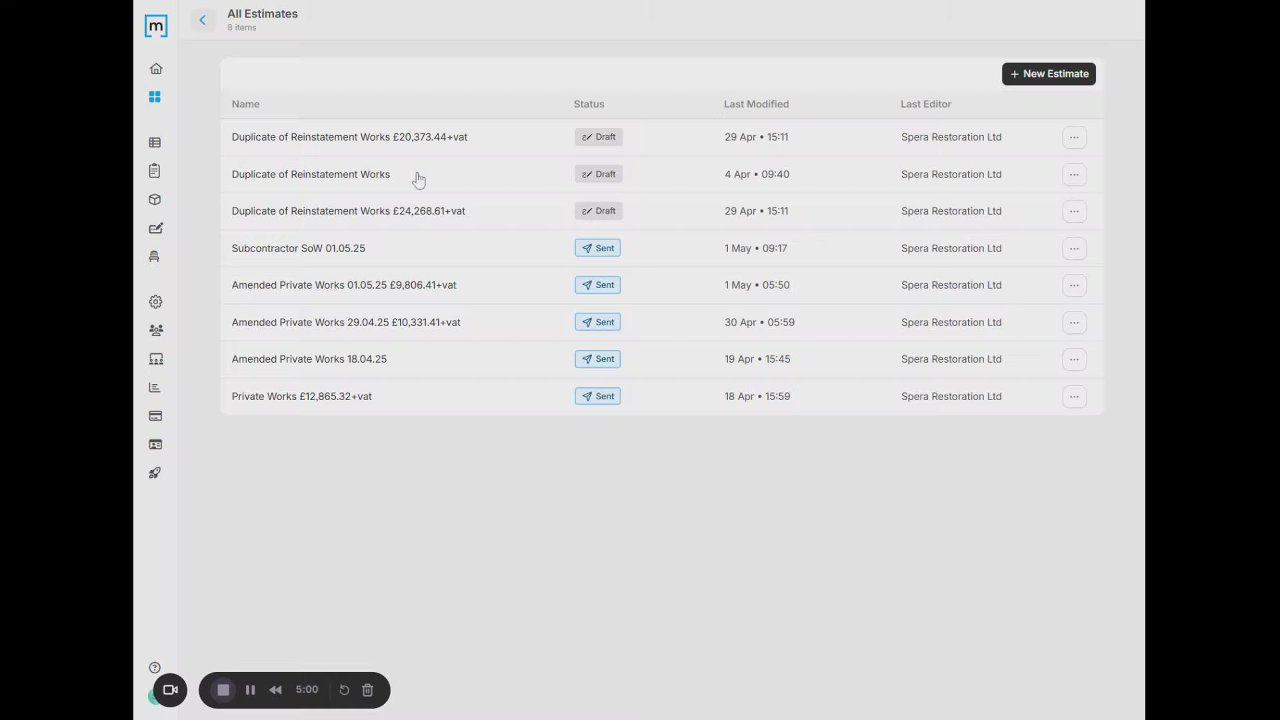Pause the screen recording

tap(250, 690)
